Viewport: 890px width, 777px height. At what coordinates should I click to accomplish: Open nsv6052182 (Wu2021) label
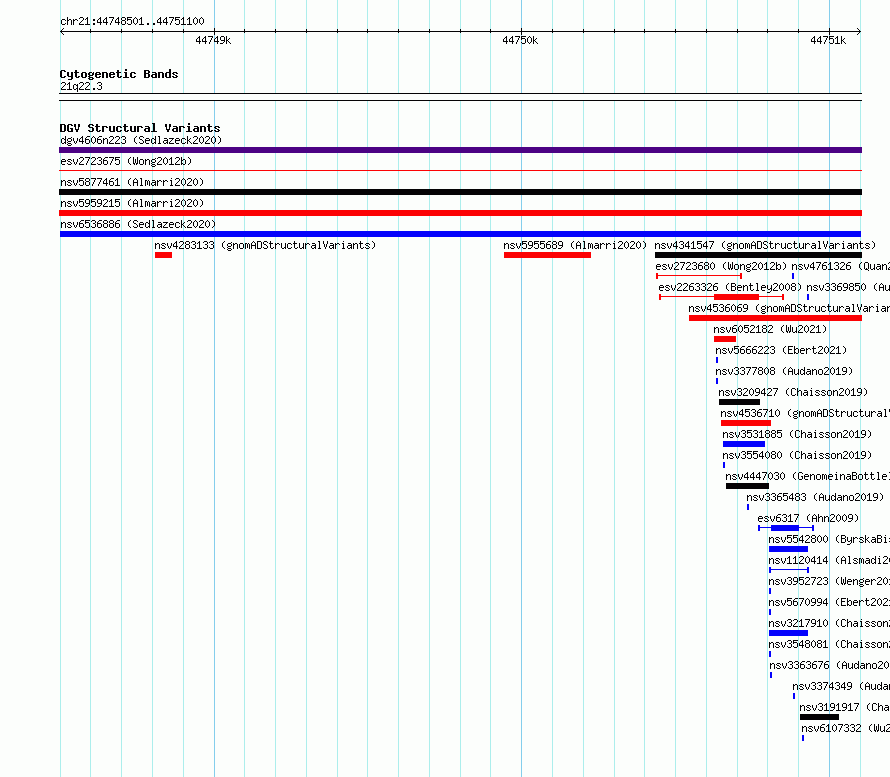[770, 329]
